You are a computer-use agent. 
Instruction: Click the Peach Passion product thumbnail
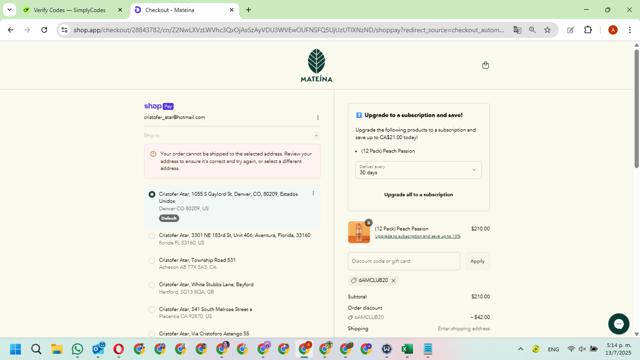(x=359, y=232)
